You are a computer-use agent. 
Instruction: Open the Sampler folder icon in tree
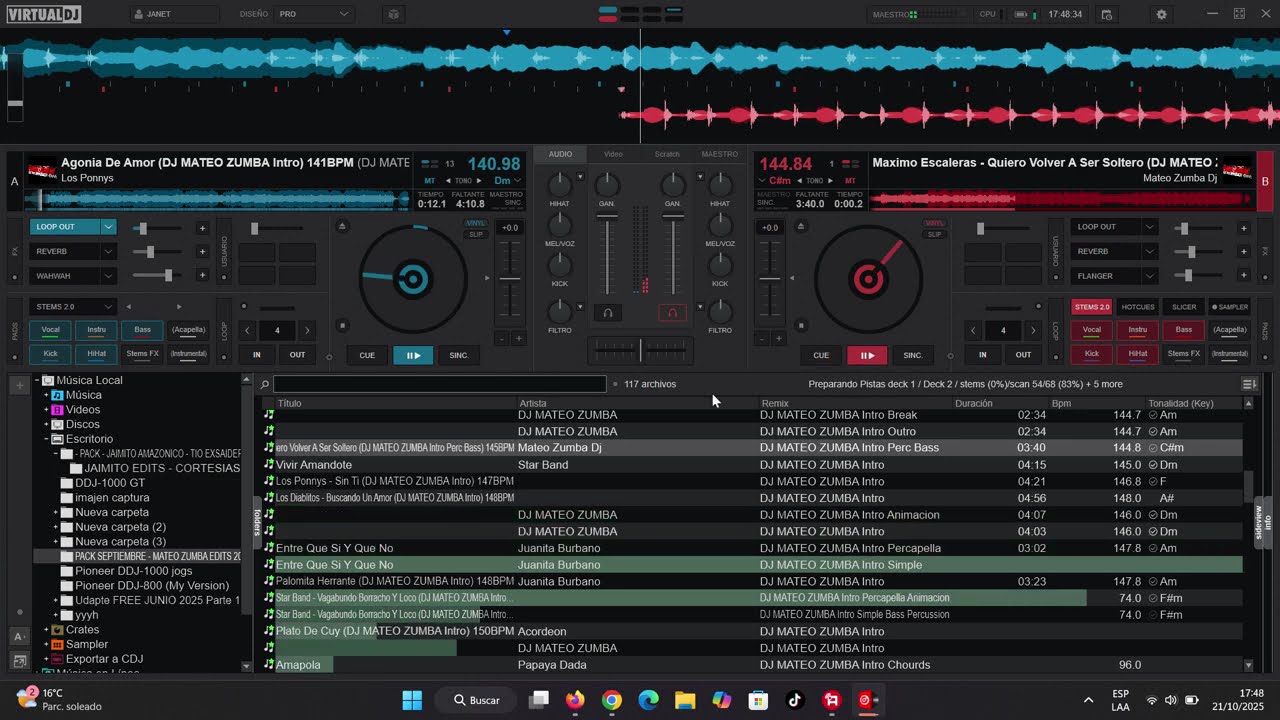click(x=58, y=644)
